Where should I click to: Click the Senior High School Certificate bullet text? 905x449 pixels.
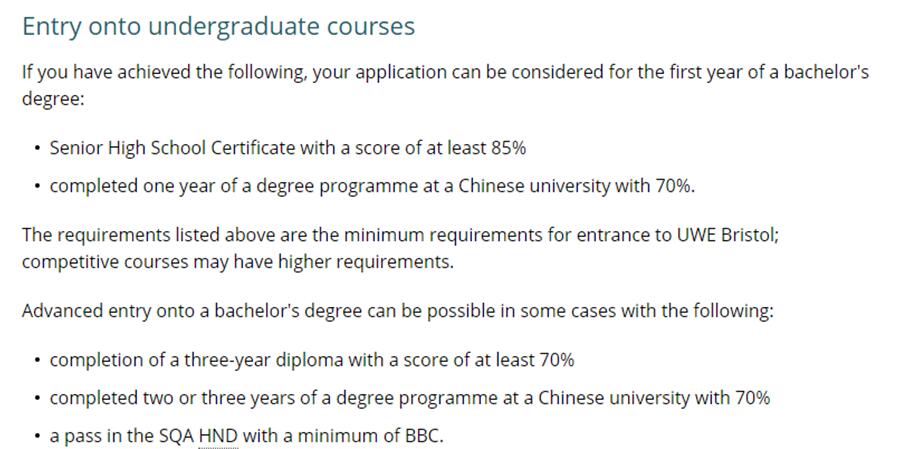point(287,148)
